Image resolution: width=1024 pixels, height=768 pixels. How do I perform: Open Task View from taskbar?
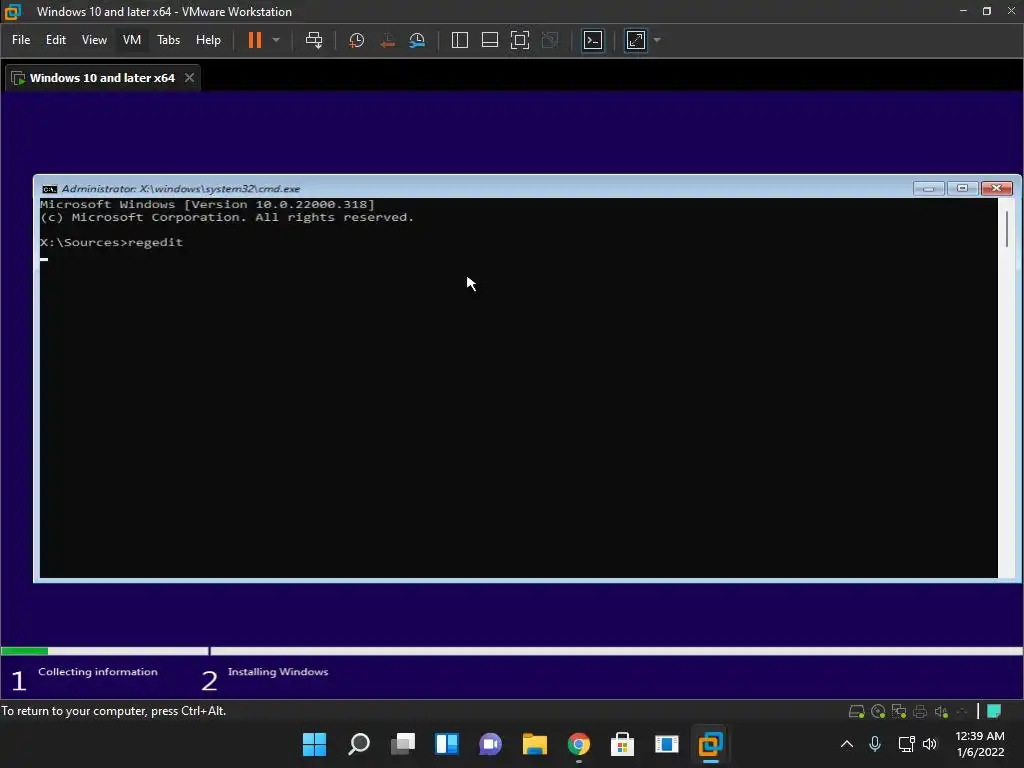coord(402,744)
